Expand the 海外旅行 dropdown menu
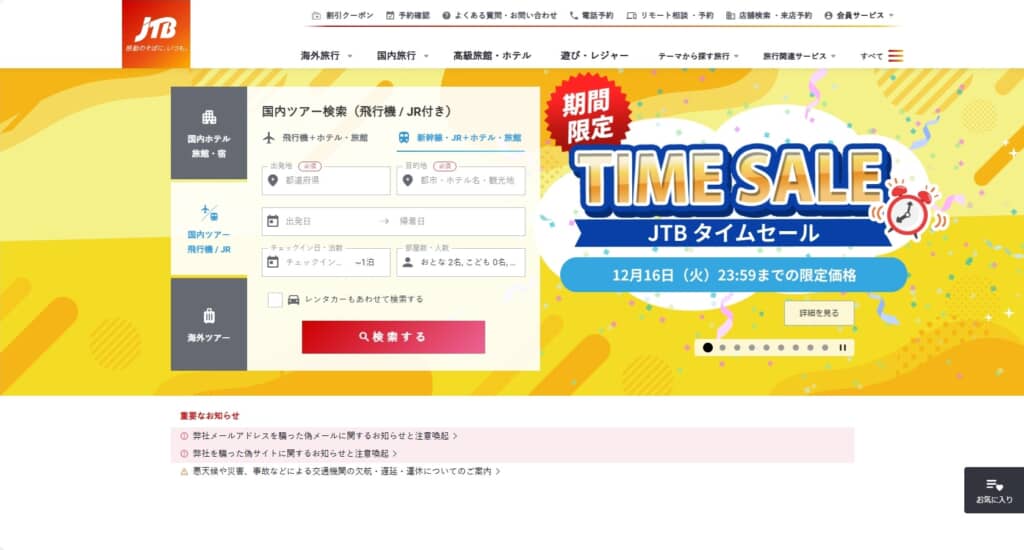Image resolution: width=1024 pixels, height=550 pixels. coord(327,56)
